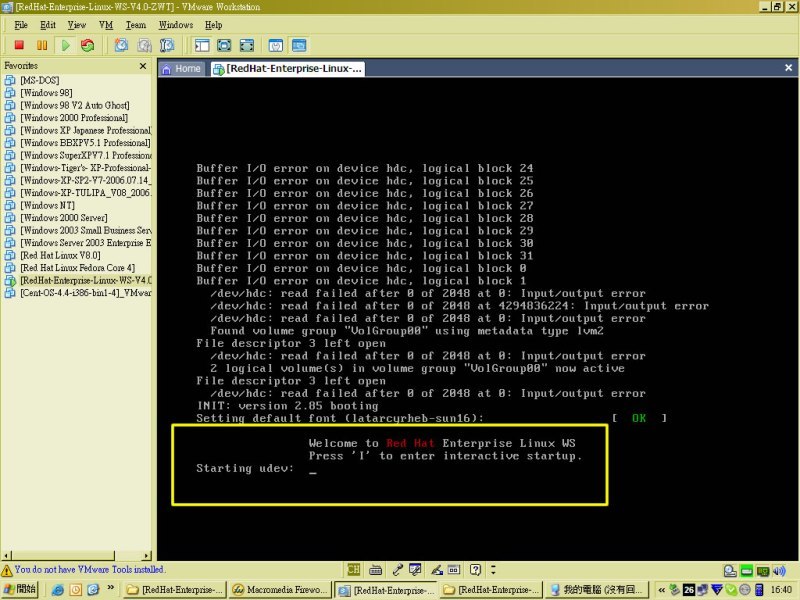Click the network adapter status icon

tap(763, 570)
